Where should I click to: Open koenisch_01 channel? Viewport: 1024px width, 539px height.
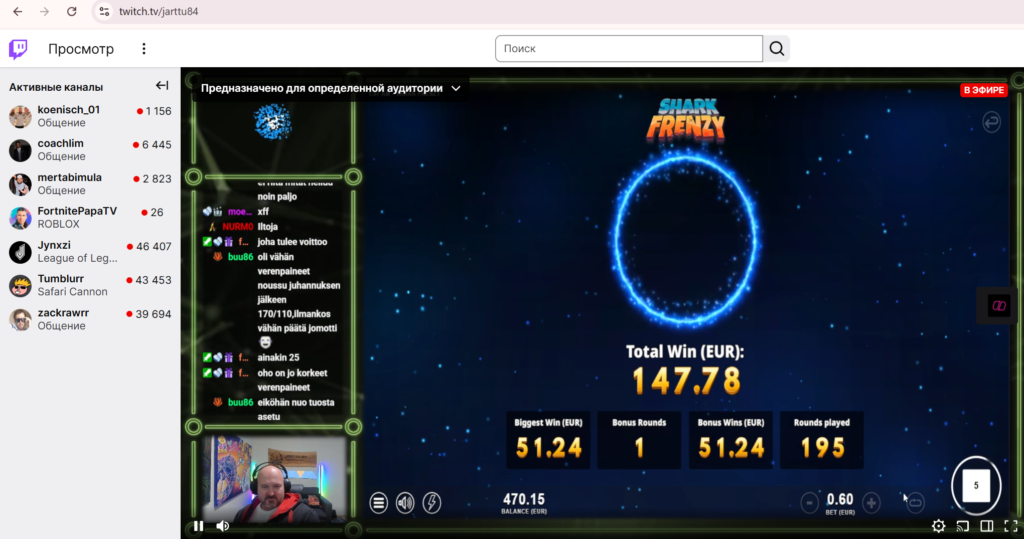(x=90, y=116)
